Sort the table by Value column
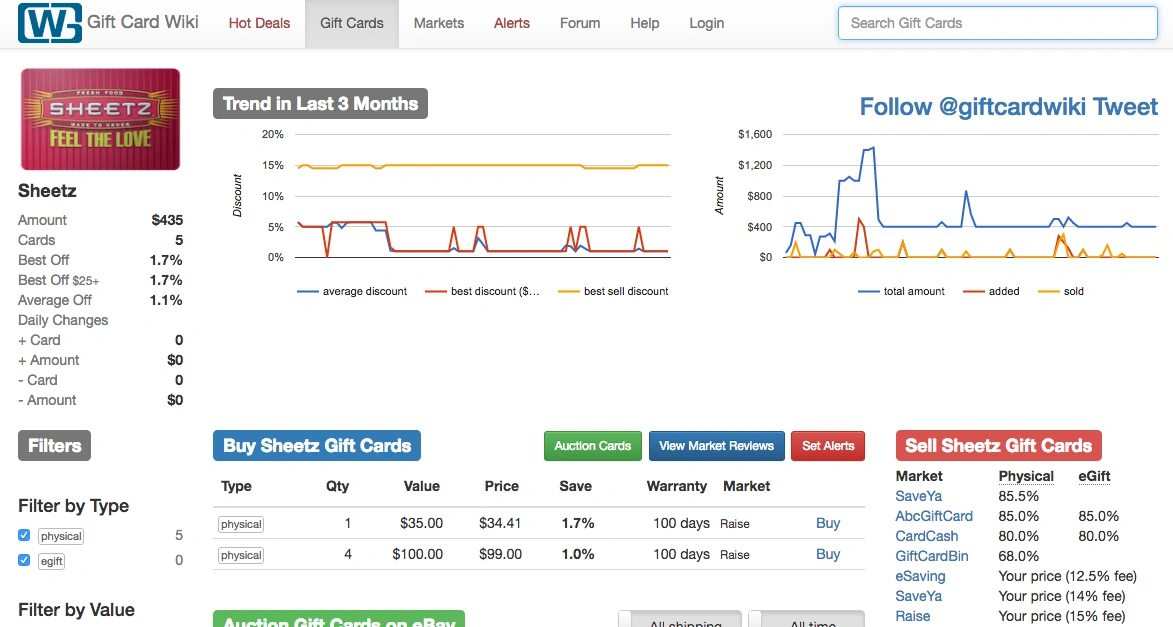The height and width of the screenshot is (627, 1173). tap(421, 486)
